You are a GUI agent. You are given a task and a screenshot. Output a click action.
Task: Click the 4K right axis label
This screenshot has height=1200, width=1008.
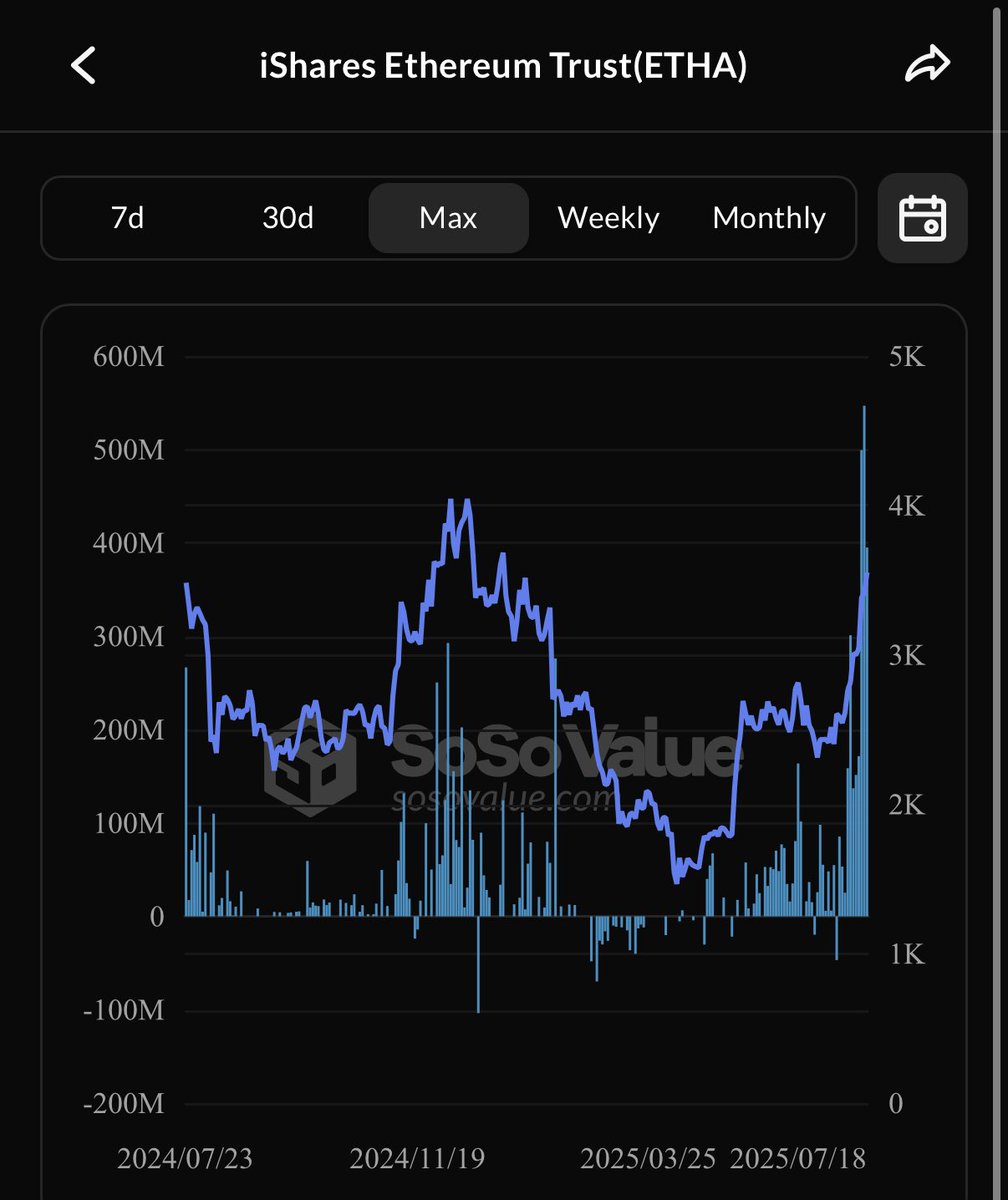[x=907, y=506]
